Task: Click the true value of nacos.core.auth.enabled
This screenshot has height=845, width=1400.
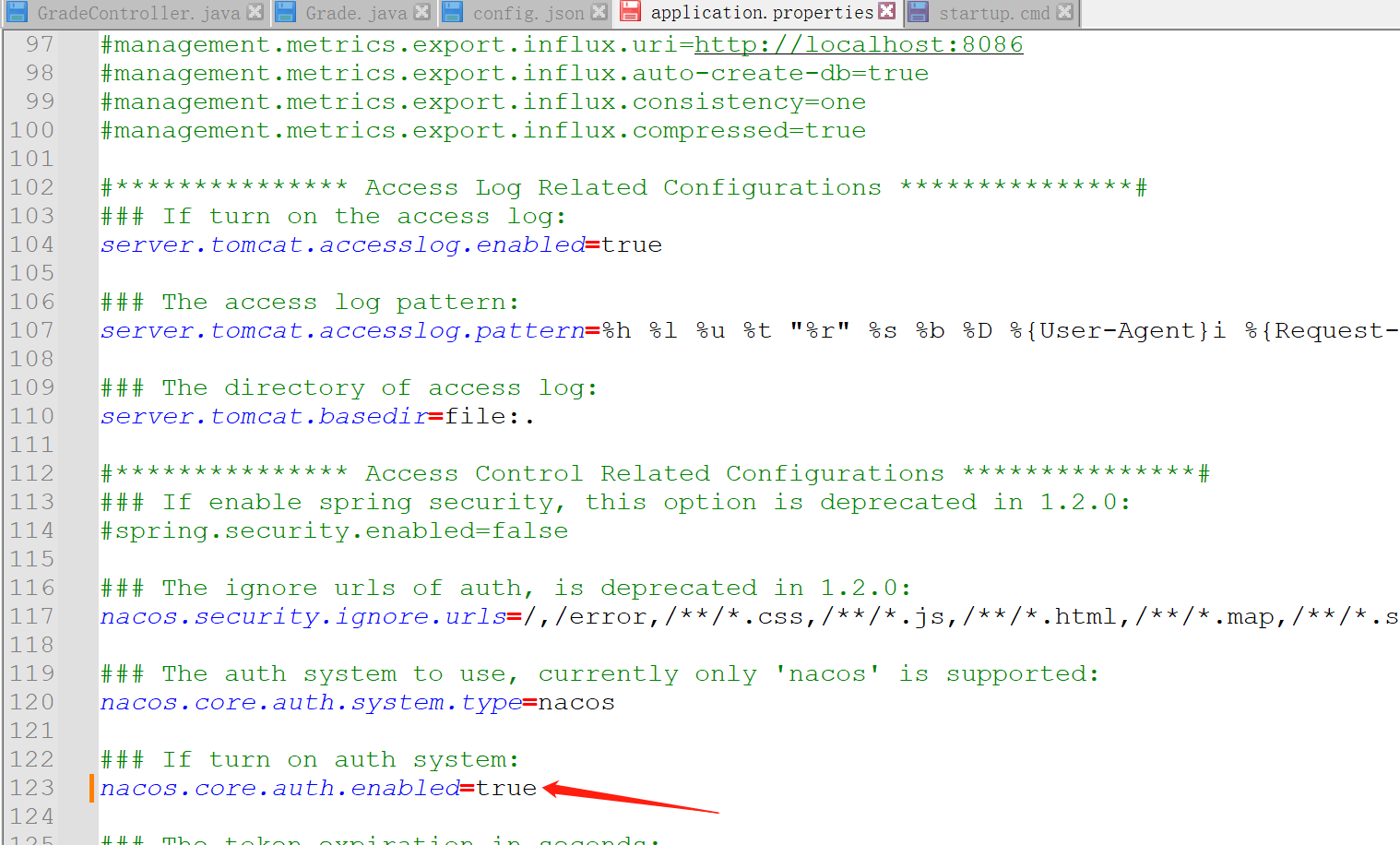Action: 506,788
